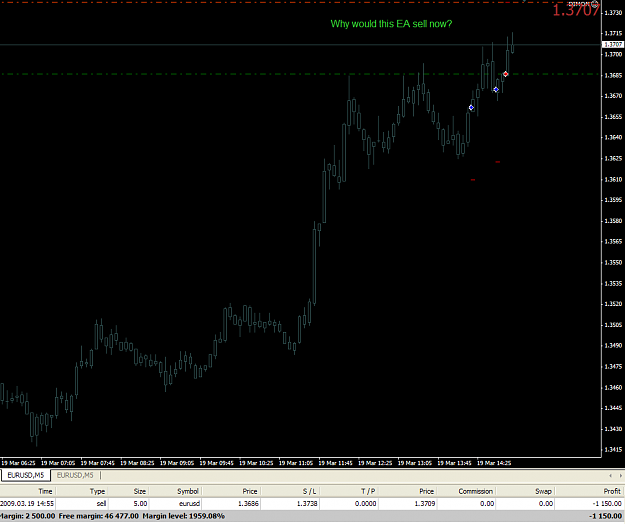Click the Swap column header

[543, 491]
